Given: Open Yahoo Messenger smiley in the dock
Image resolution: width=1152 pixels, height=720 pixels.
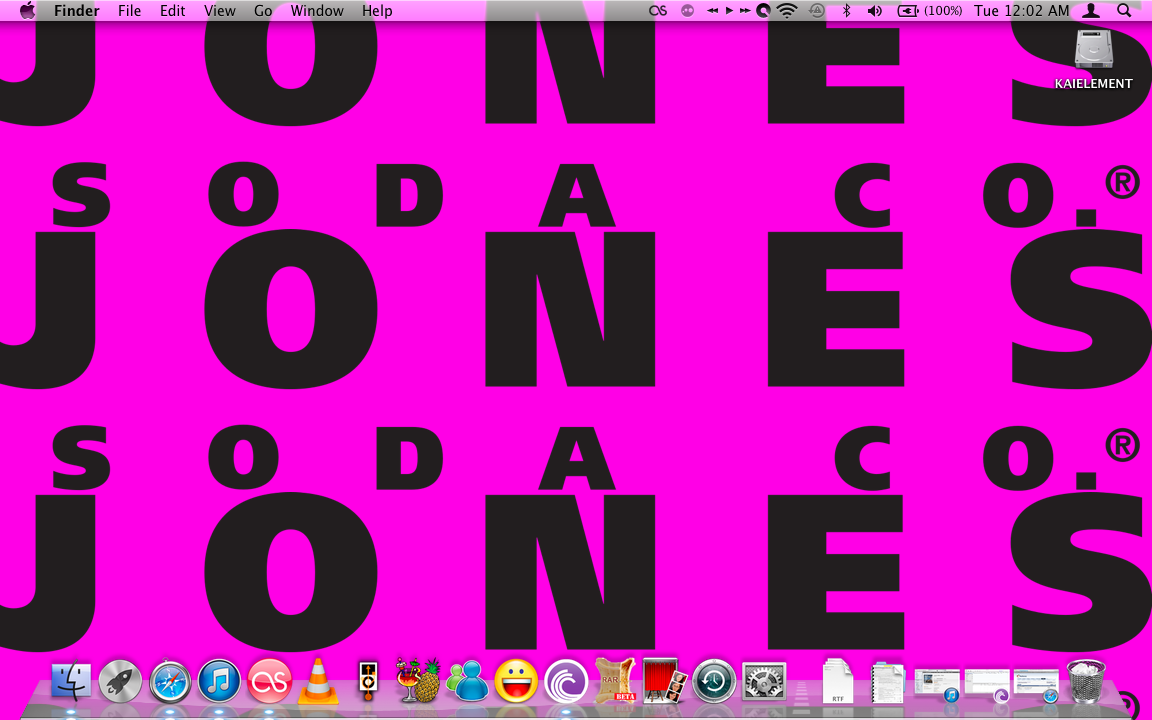Looking at the screenshot, I should [516, 681].
